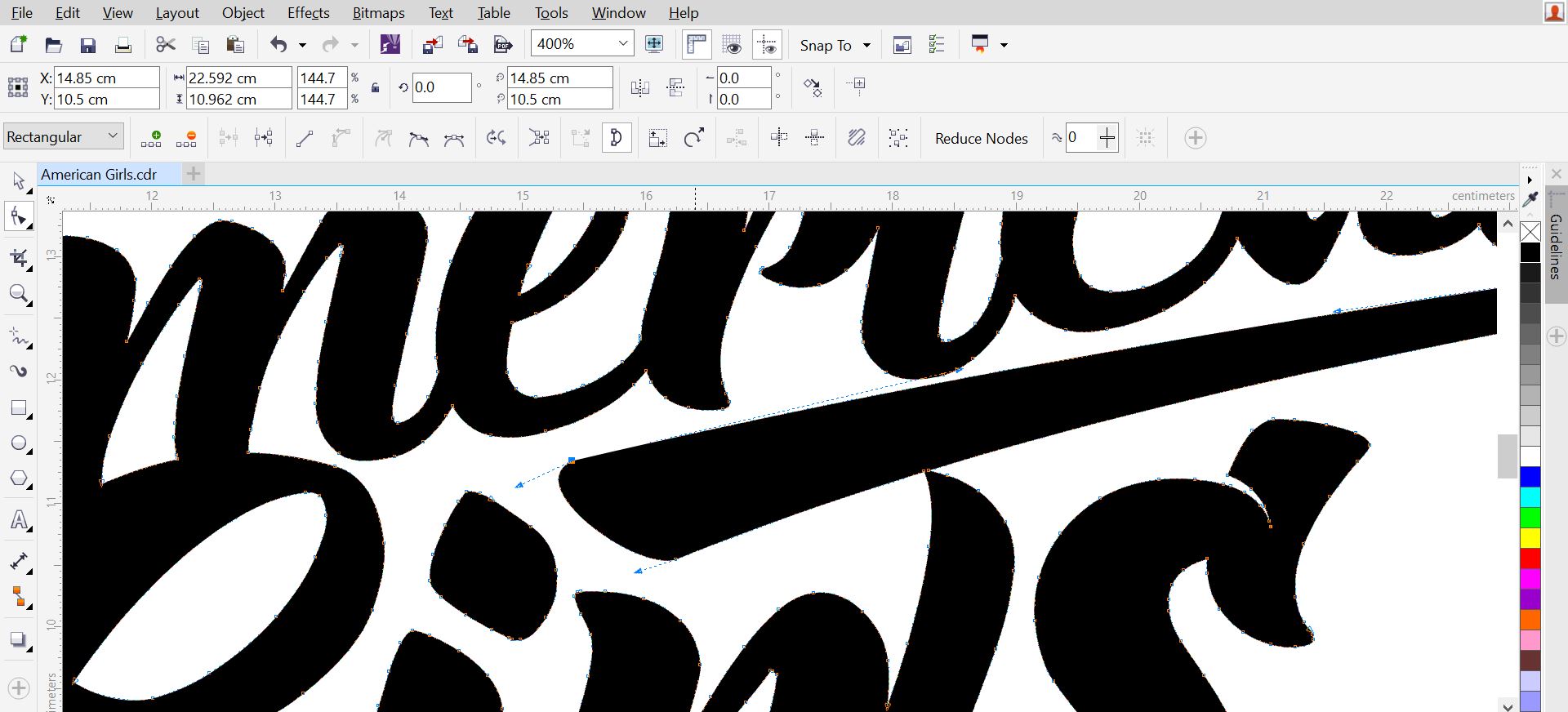This screenshot has height=712, width=1568.
Task: Select the Pick tool in toolbox
Action: point(19,180)
